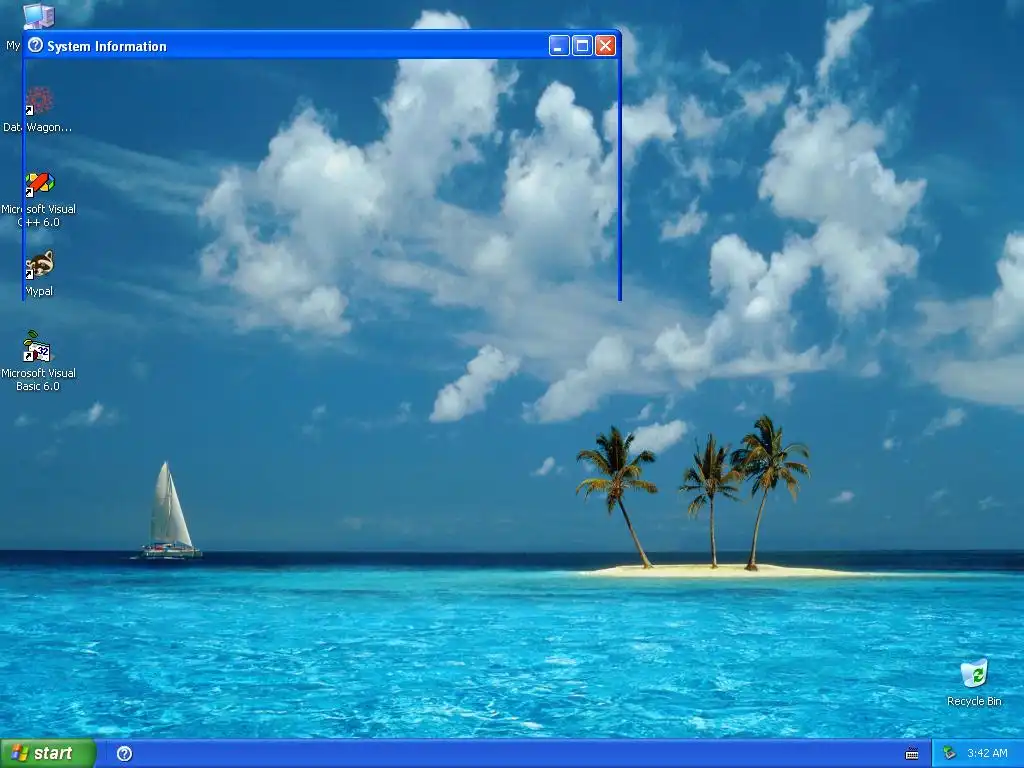
Task: Click System Information title bar icon
Action: click(35, 46)
